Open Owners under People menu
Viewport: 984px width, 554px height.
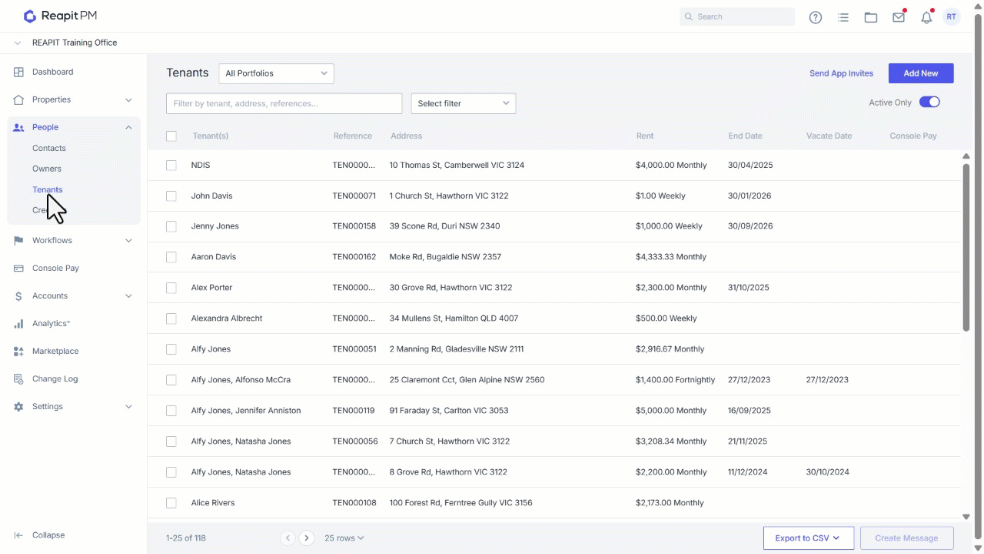tap(47, 169)
